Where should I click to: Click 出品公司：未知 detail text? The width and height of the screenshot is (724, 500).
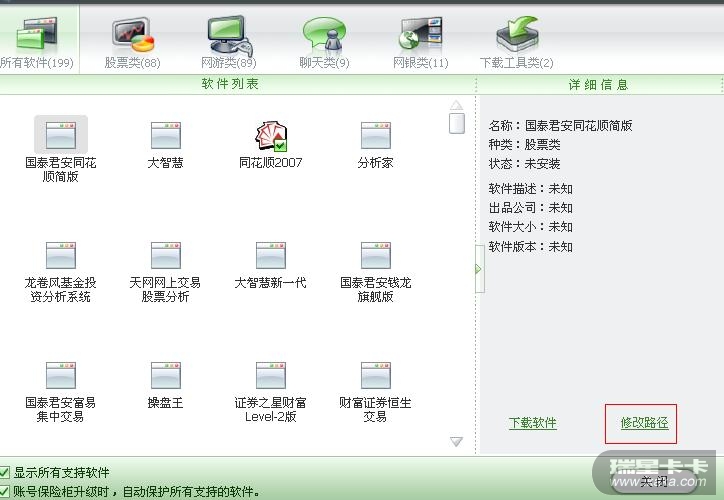tap(531, 208)
